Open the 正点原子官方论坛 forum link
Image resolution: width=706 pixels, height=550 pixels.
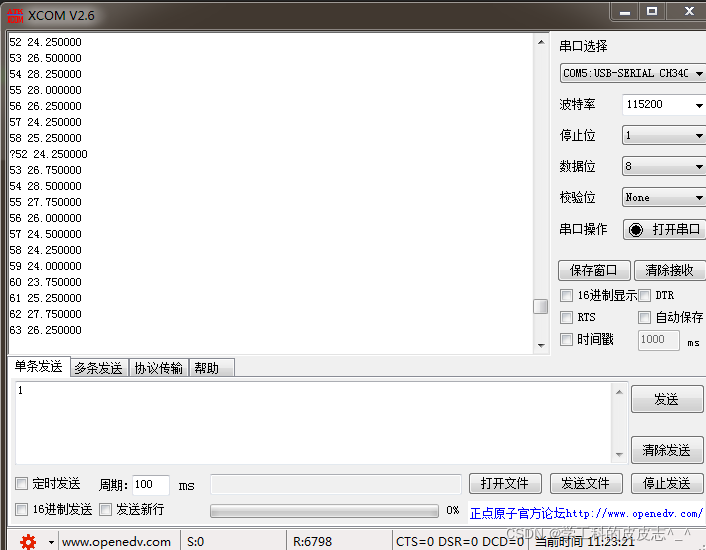coord(585,513)
